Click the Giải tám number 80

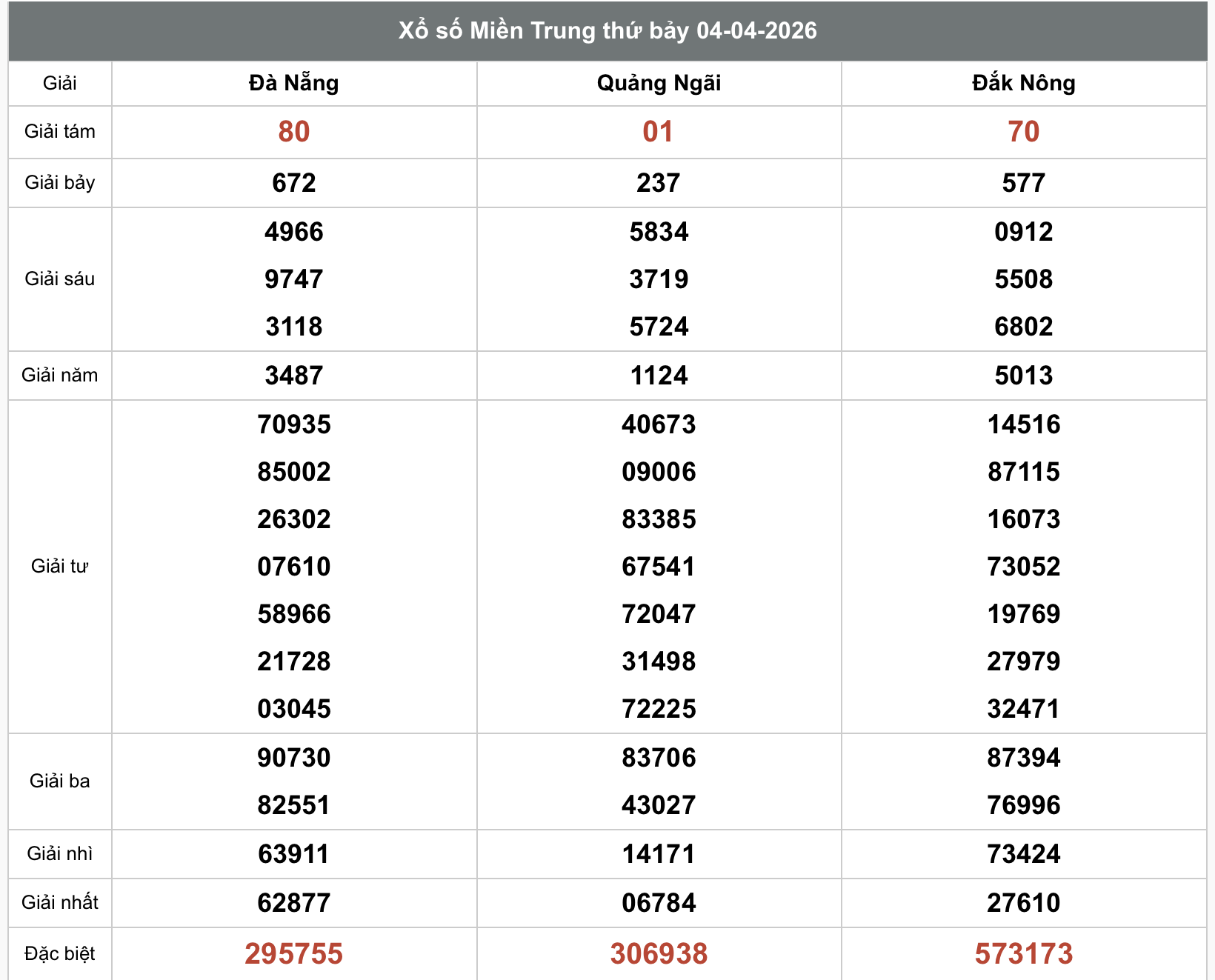(x=293, y=132)
